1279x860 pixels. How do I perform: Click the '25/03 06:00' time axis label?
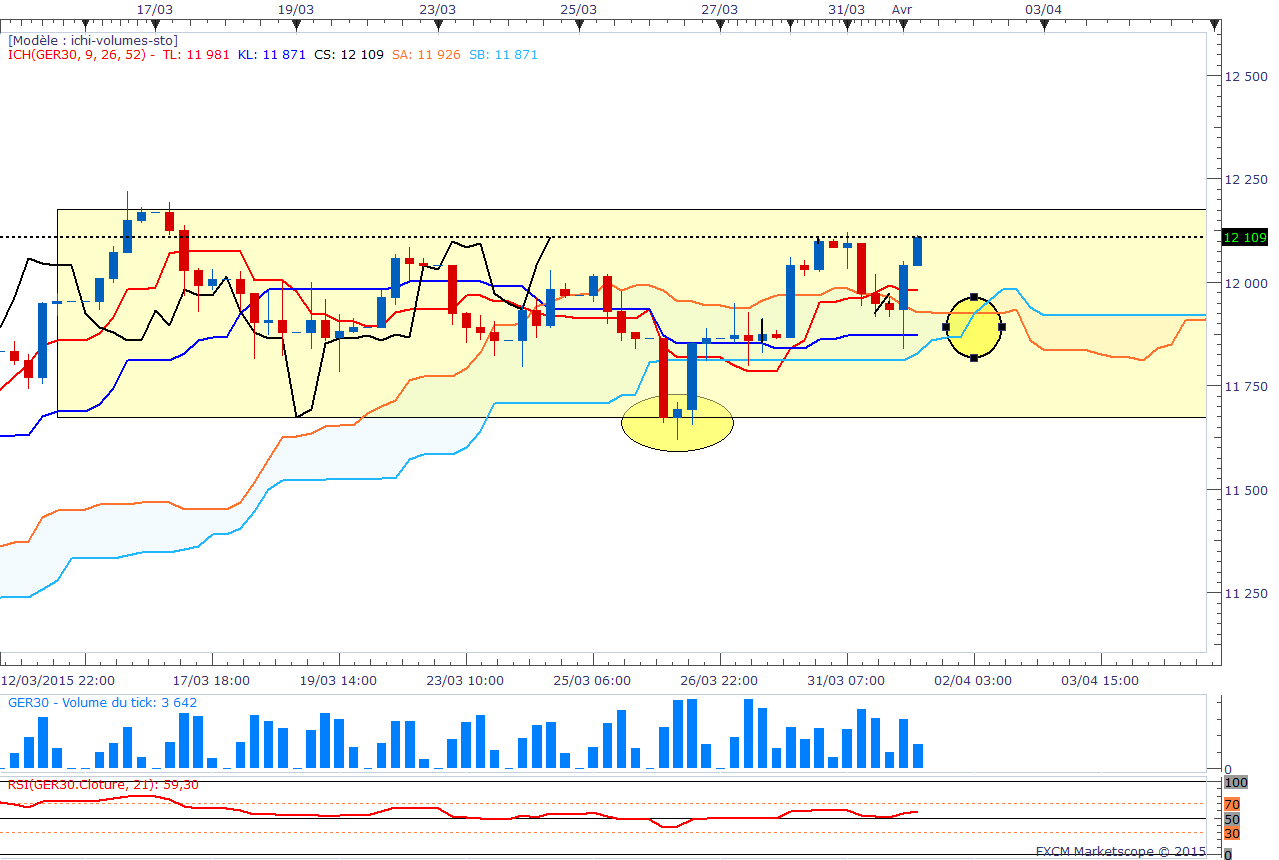pos(593,680)
